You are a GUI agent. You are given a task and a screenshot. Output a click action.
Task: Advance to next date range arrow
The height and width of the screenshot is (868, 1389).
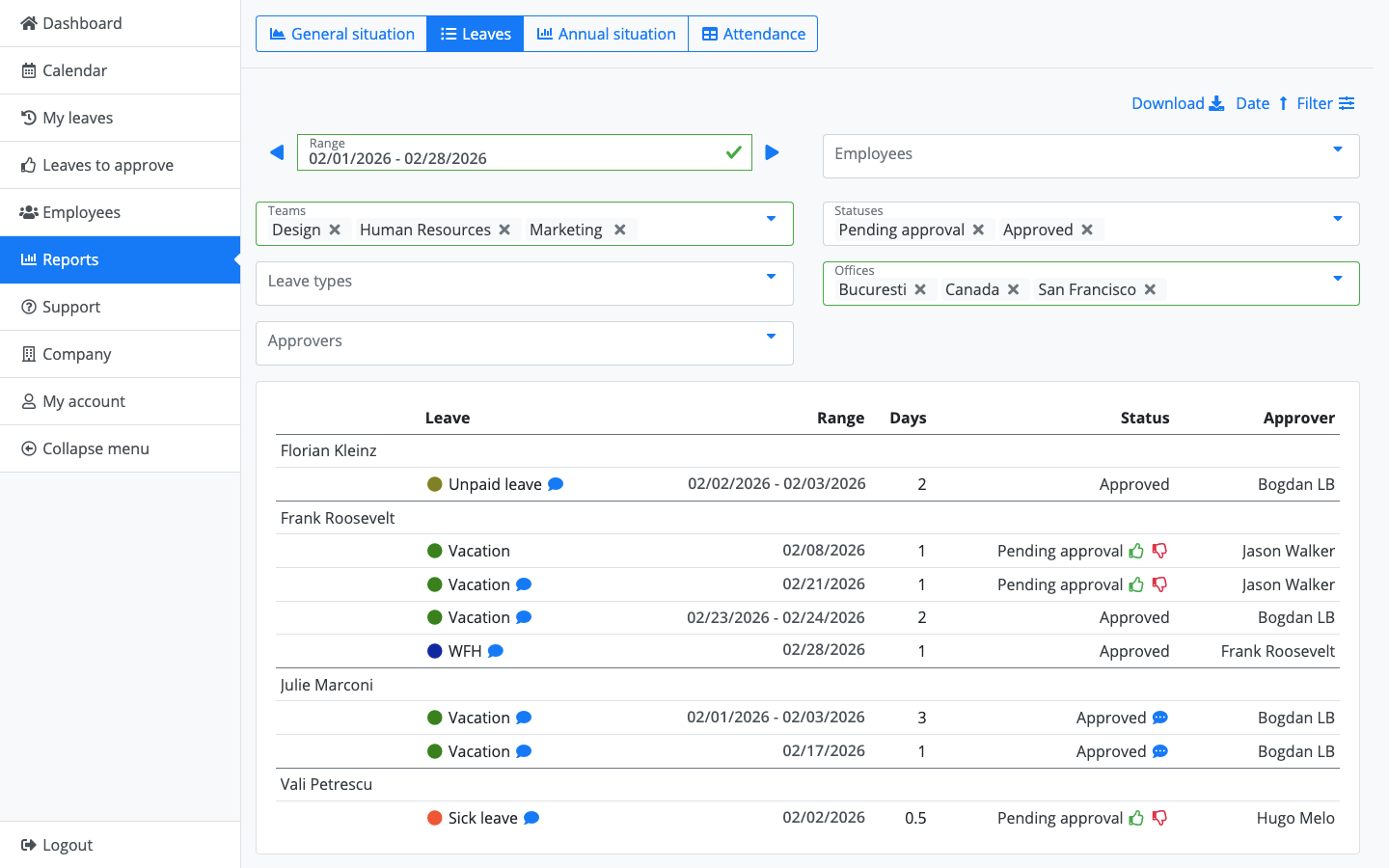[x=772, y=152]
